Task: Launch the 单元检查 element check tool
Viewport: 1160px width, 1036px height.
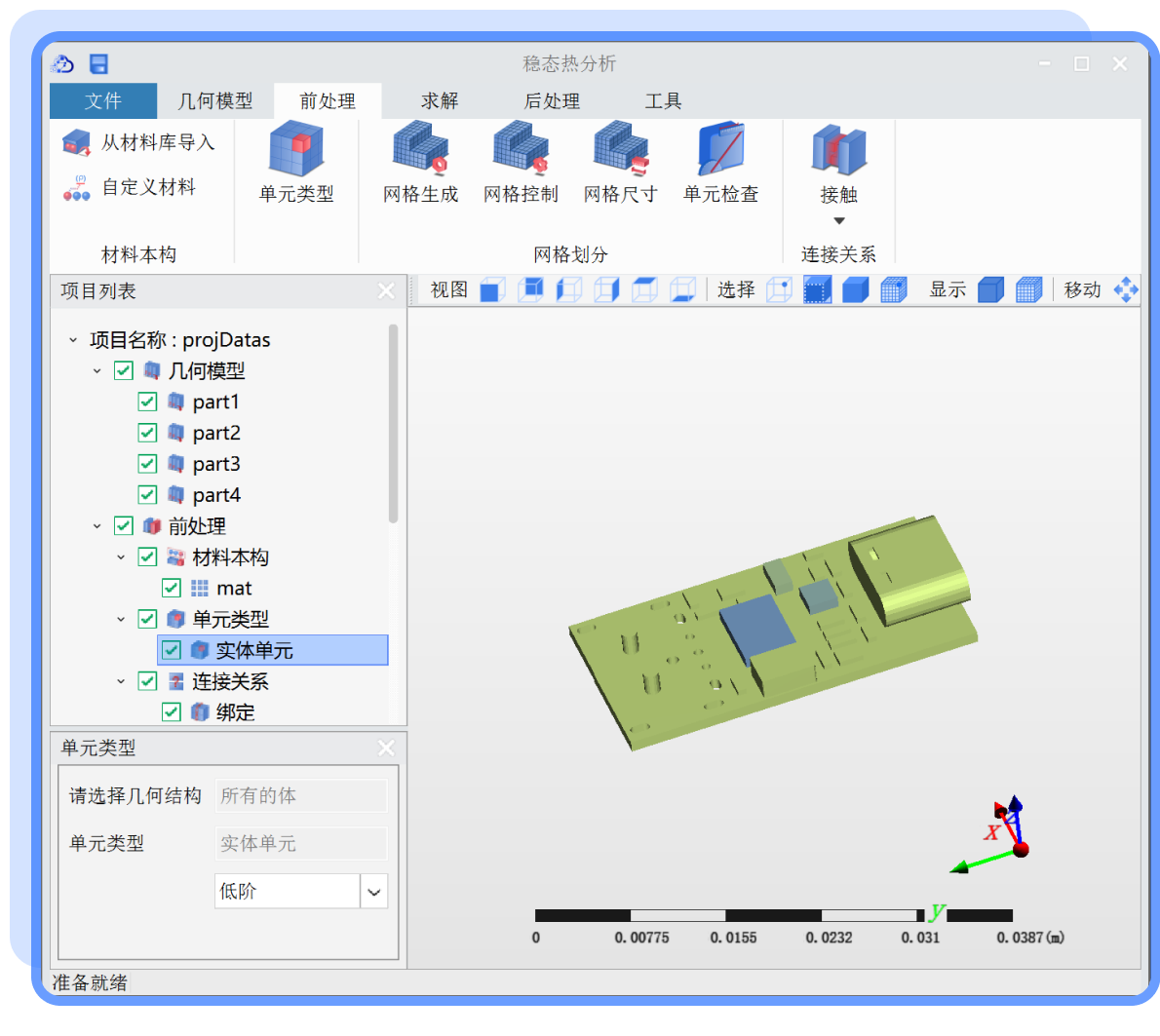Action: (721, 164)
